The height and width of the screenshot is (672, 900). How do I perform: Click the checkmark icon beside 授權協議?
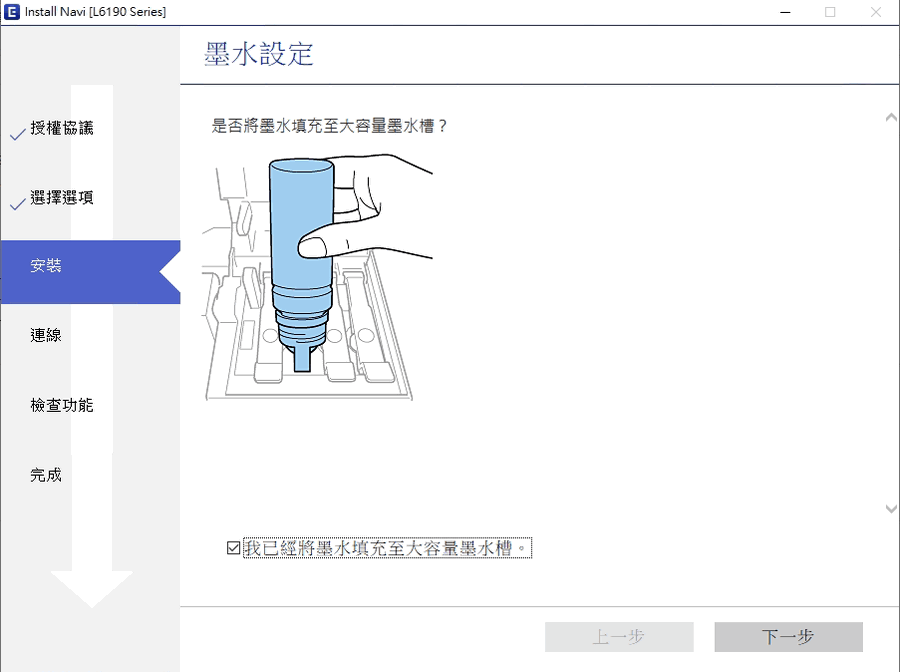point(17,134)
